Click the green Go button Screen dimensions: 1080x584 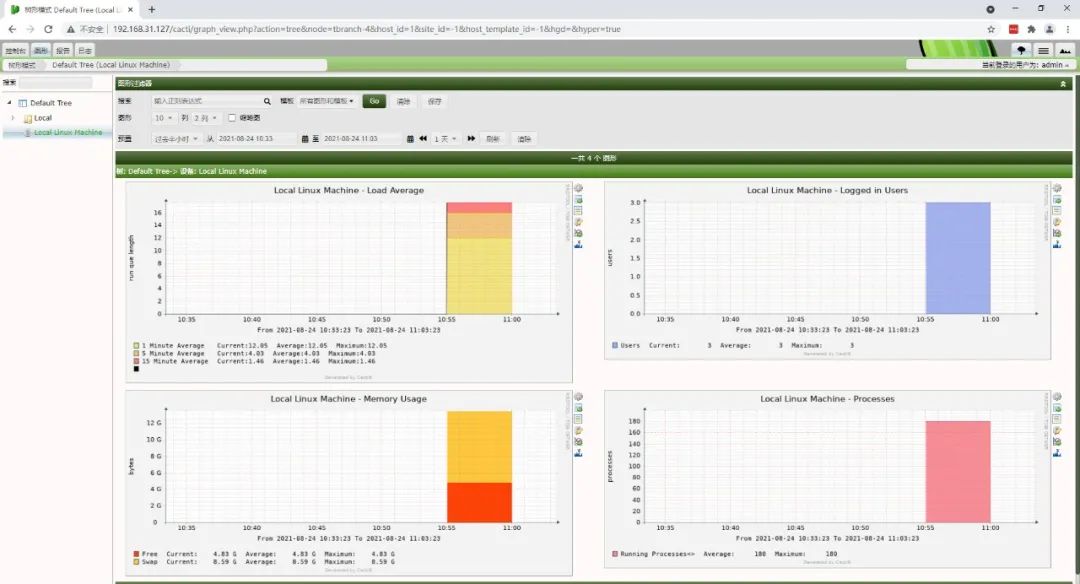coord(374,101)
